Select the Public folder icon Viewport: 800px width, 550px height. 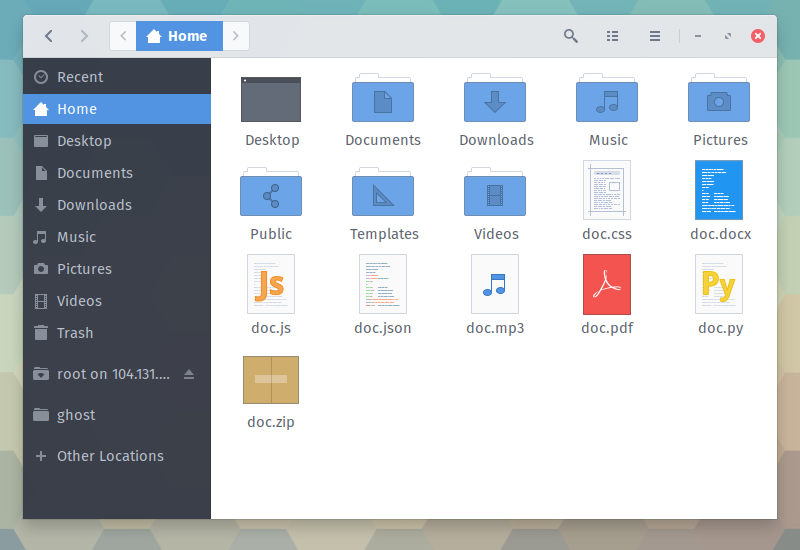(x=271, y=192)
